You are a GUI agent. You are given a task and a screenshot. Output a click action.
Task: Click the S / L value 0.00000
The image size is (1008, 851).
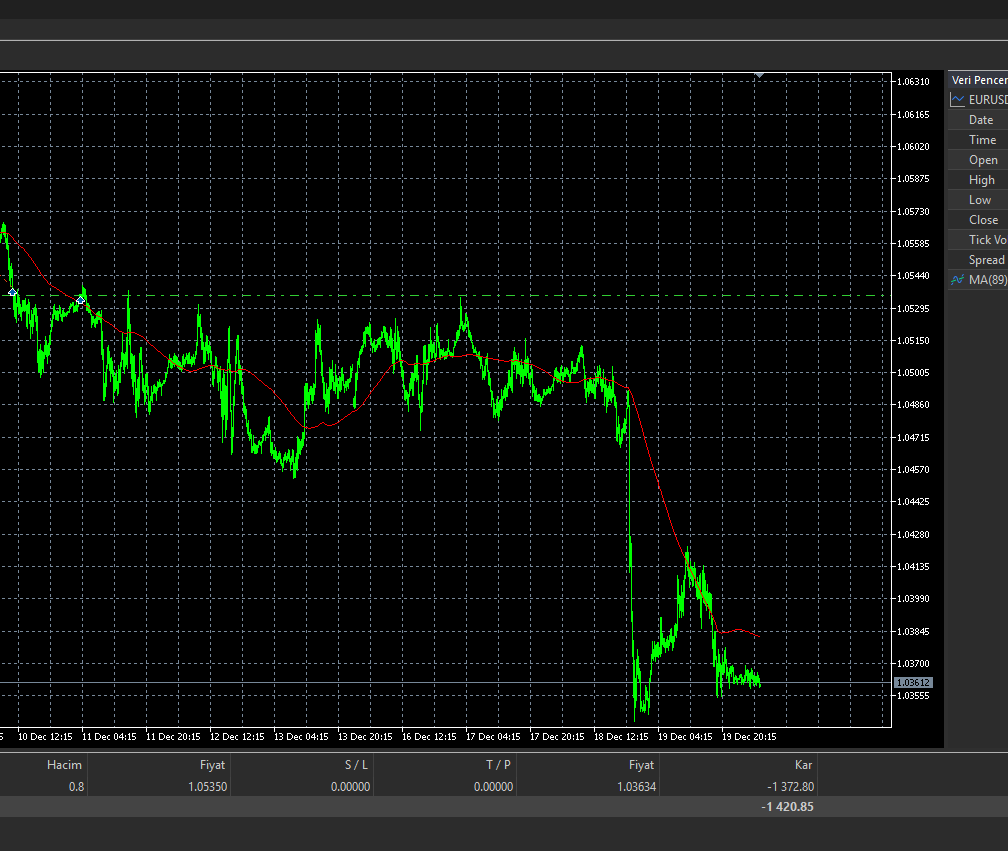350,787
